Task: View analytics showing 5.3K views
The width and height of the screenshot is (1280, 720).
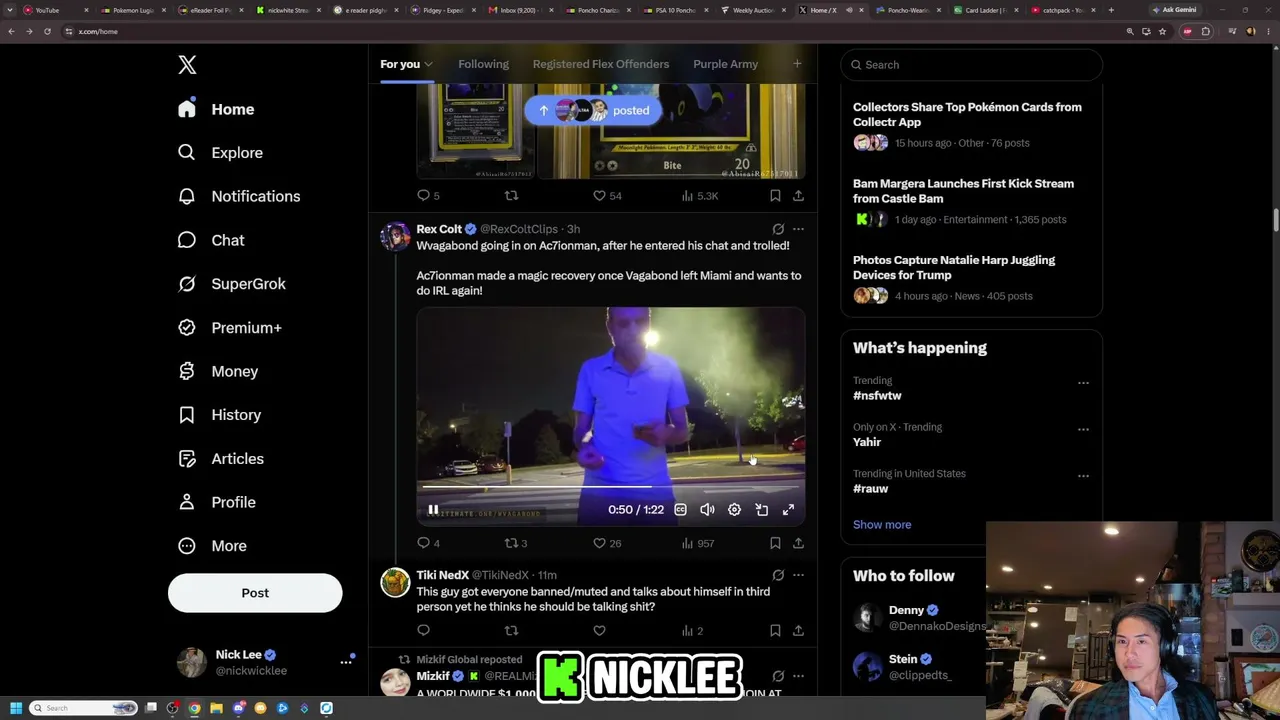Action: pyautogui.click(x=700, y=196)
